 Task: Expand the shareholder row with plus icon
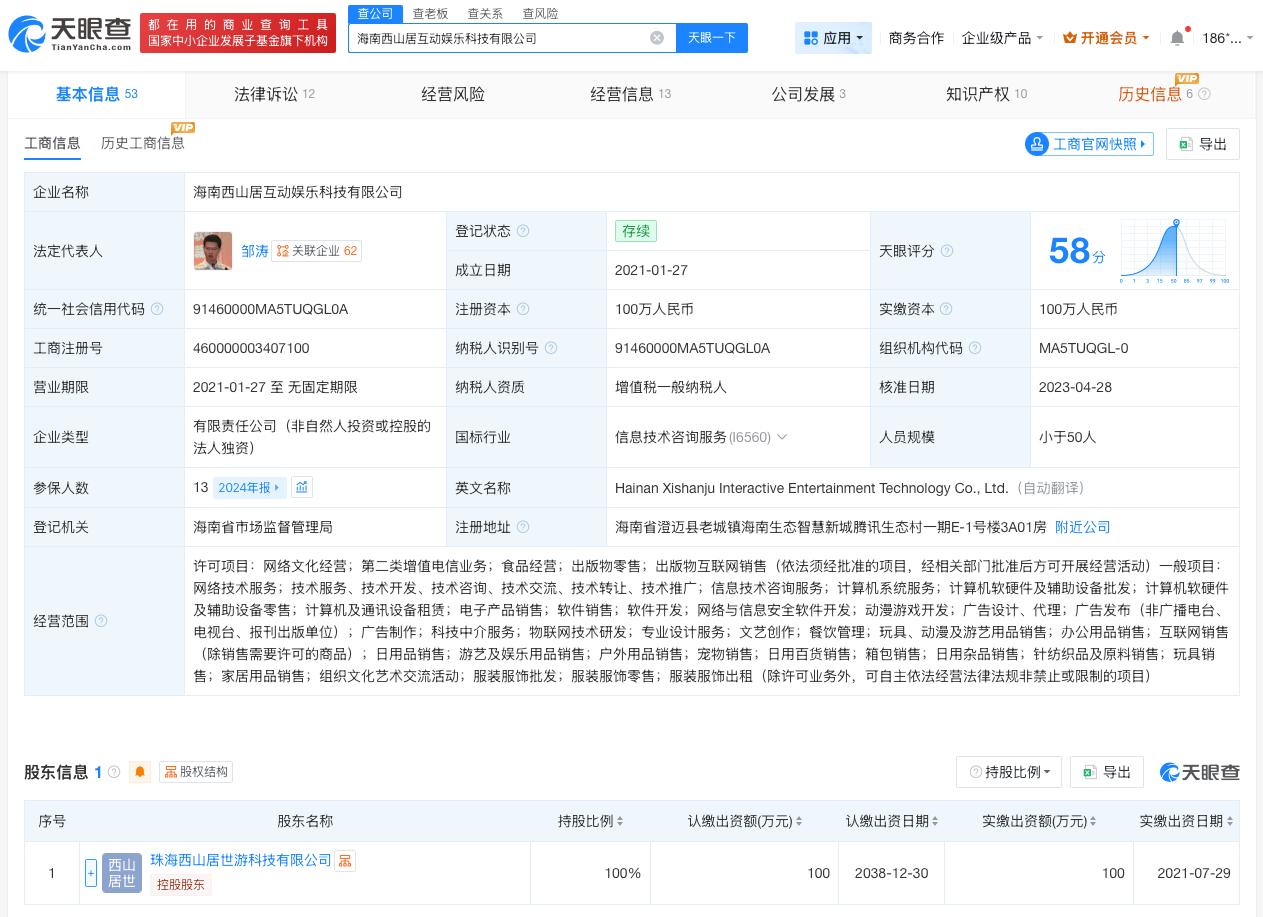click(x=91, y=872)
